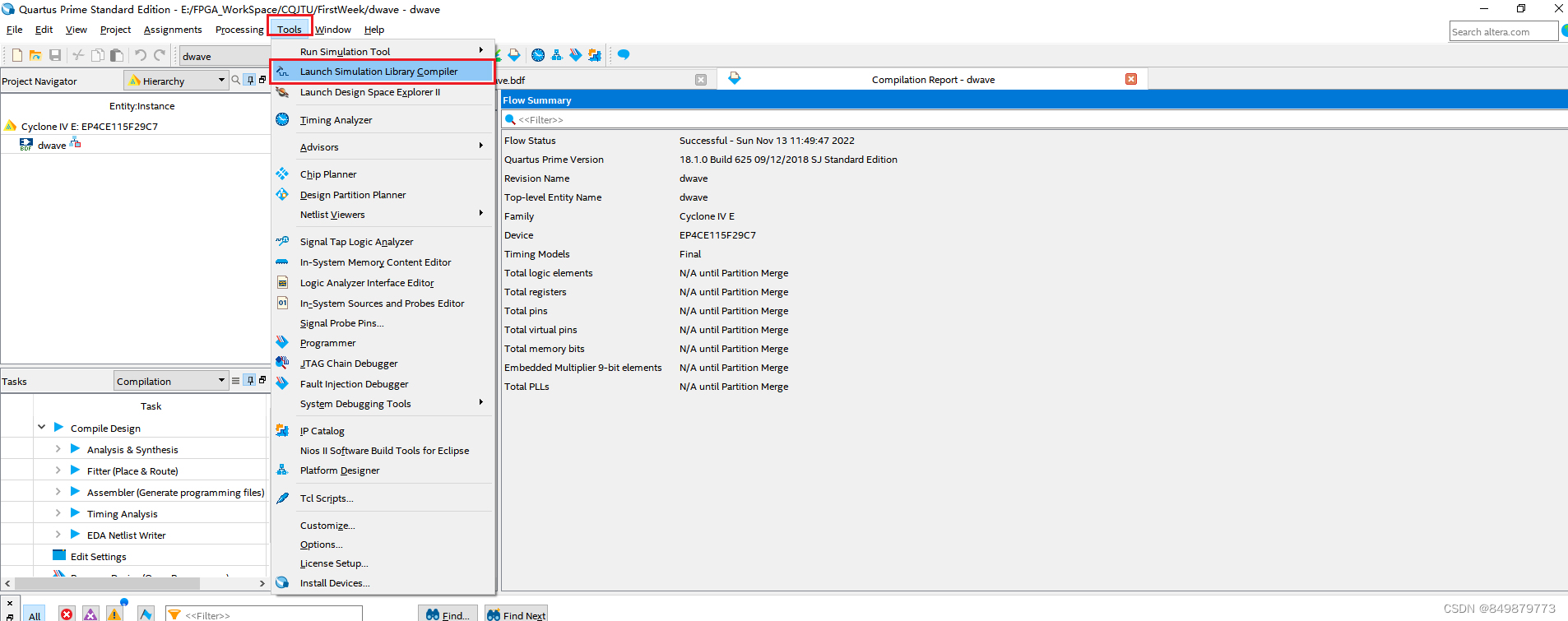The width and height of the screenshot is (1568, 621).
Task: Open the Assignments menu
Action: coord(173,30)
